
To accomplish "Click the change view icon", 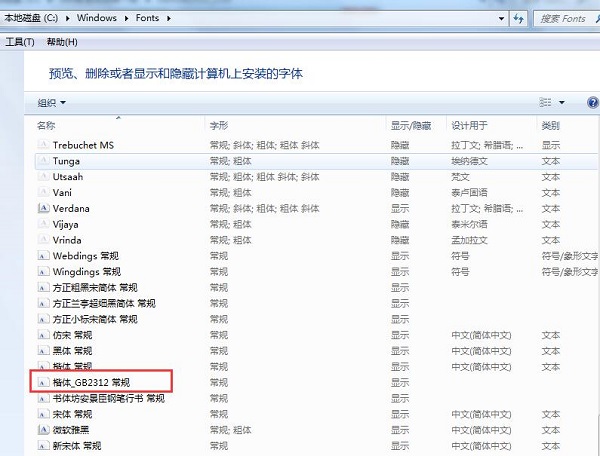I will [x=545, y=102].
